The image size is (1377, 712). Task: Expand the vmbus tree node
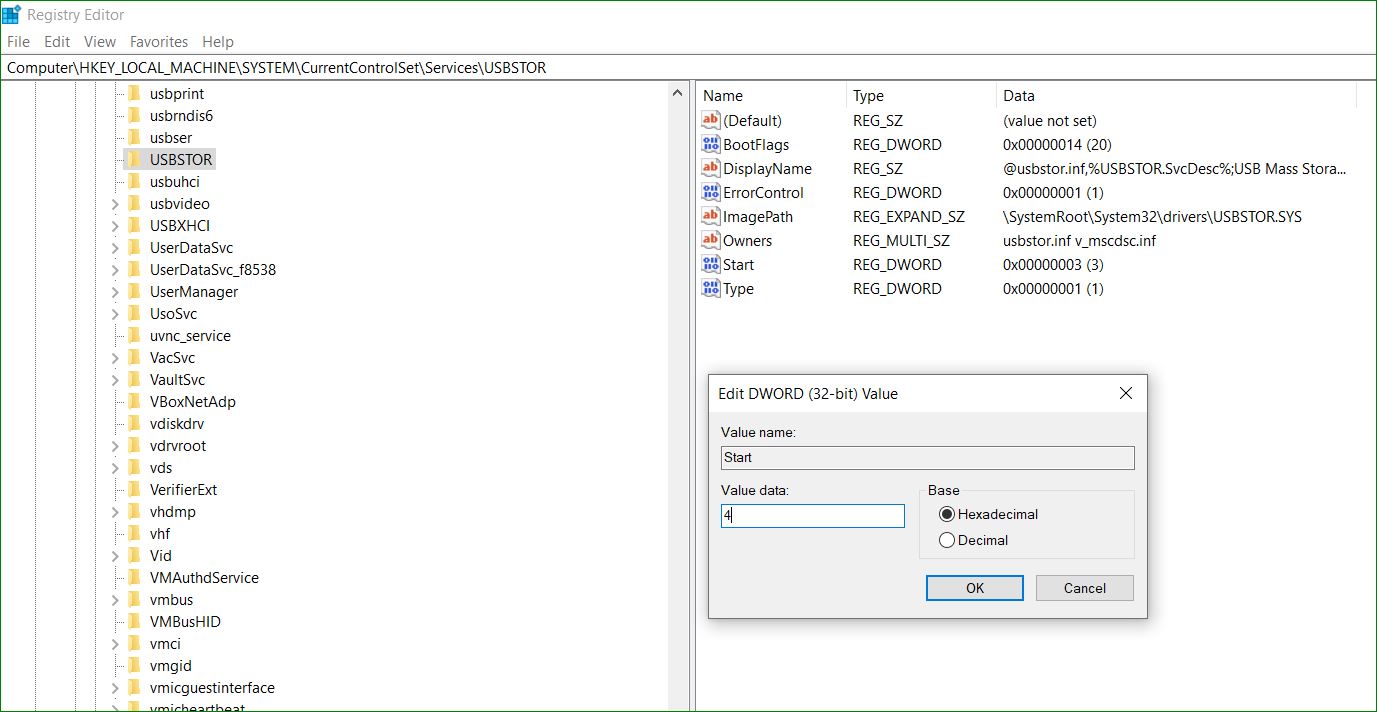115,599
